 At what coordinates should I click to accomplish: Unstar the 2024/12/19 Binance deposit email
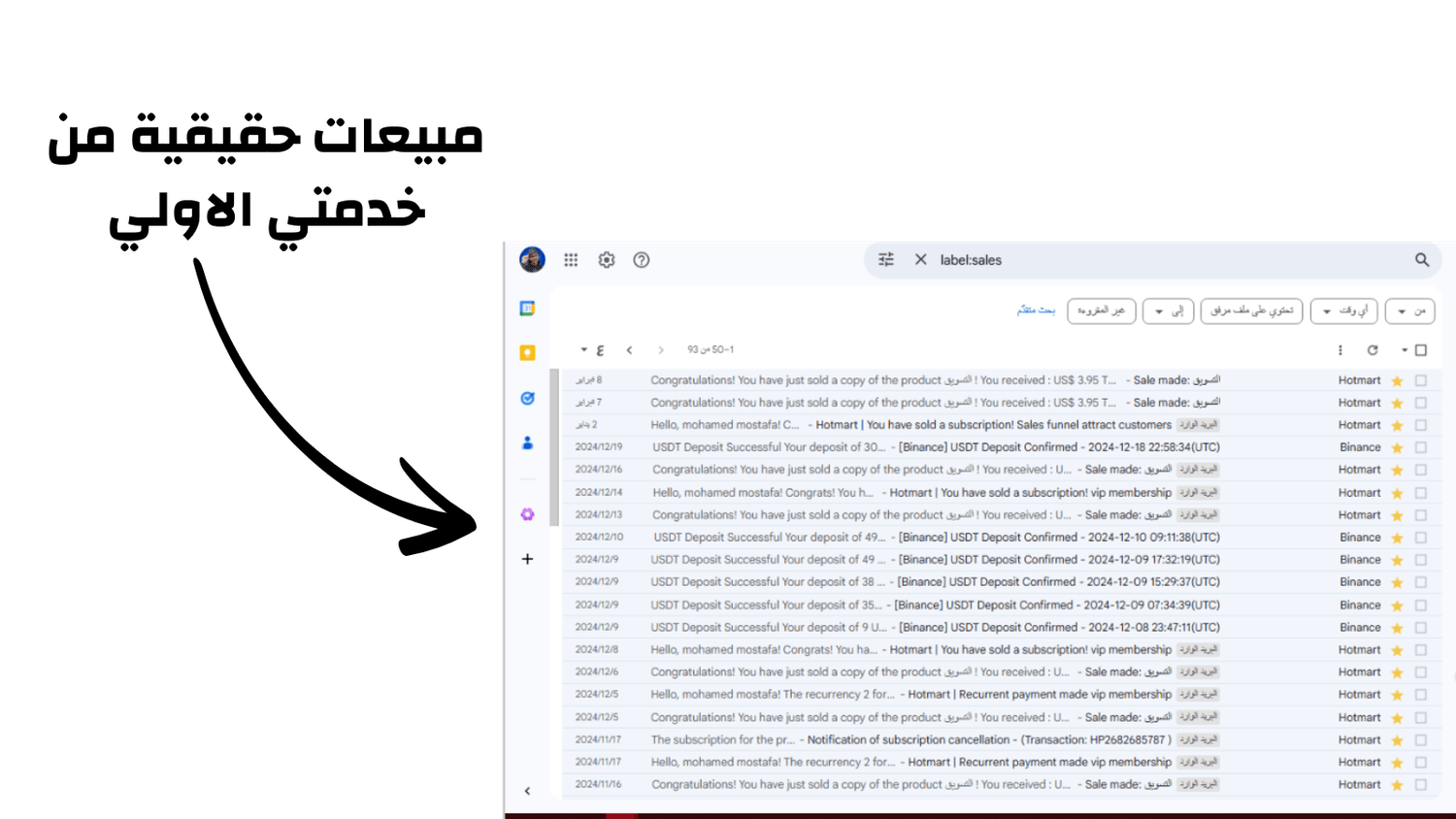(x=1397, y=448)
